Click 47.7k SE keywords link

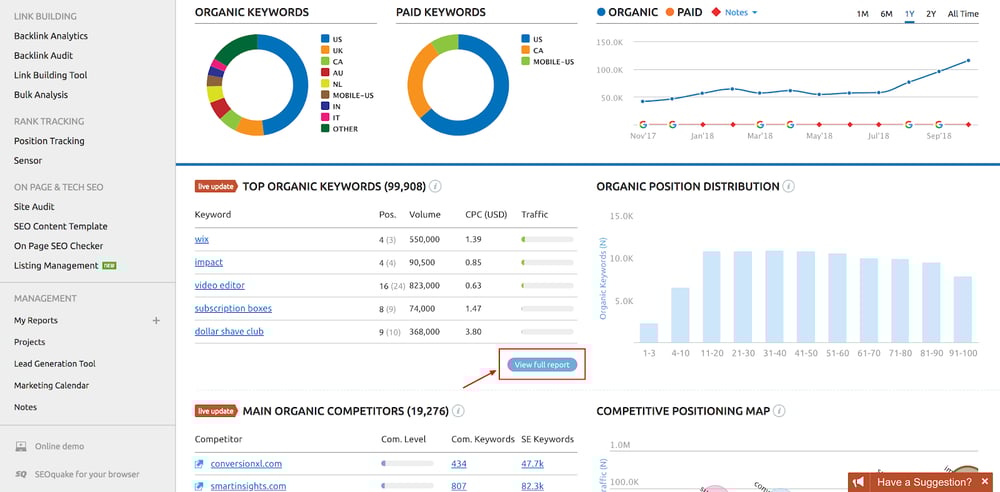533,464
